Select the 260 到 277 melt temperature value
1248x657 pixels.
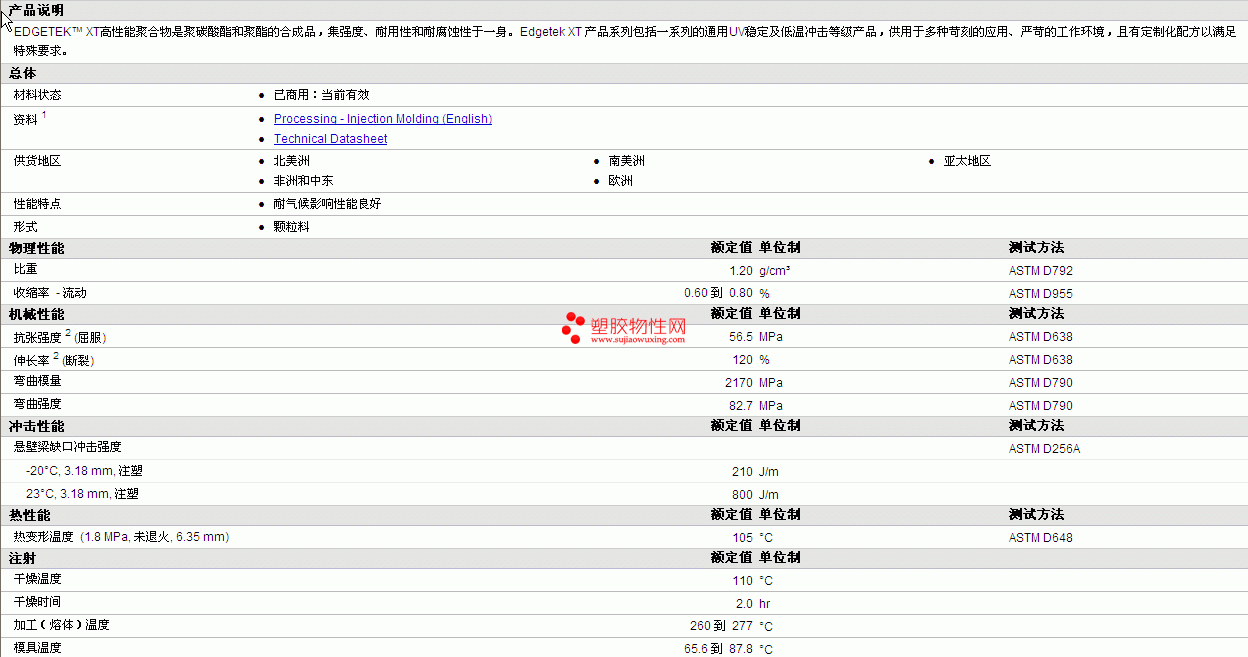pyautogui.click(x=720, y=627)
